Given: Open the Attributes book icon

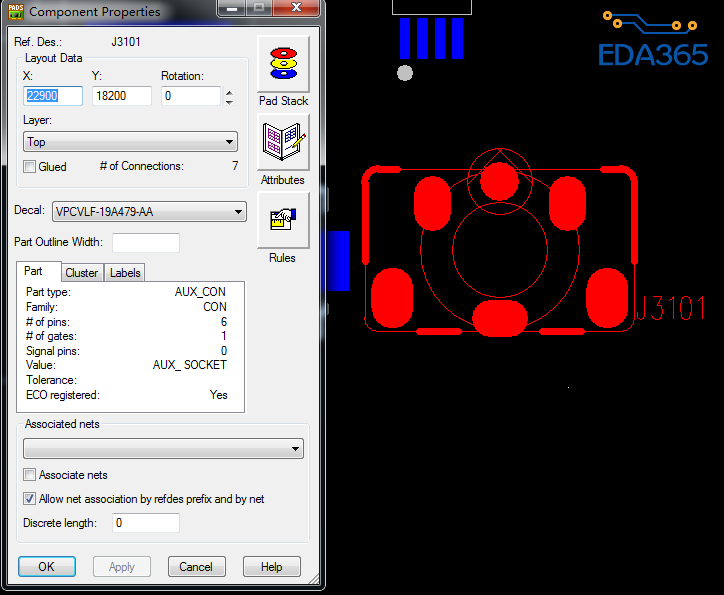Looking at the screenshot, I should 283,142.
